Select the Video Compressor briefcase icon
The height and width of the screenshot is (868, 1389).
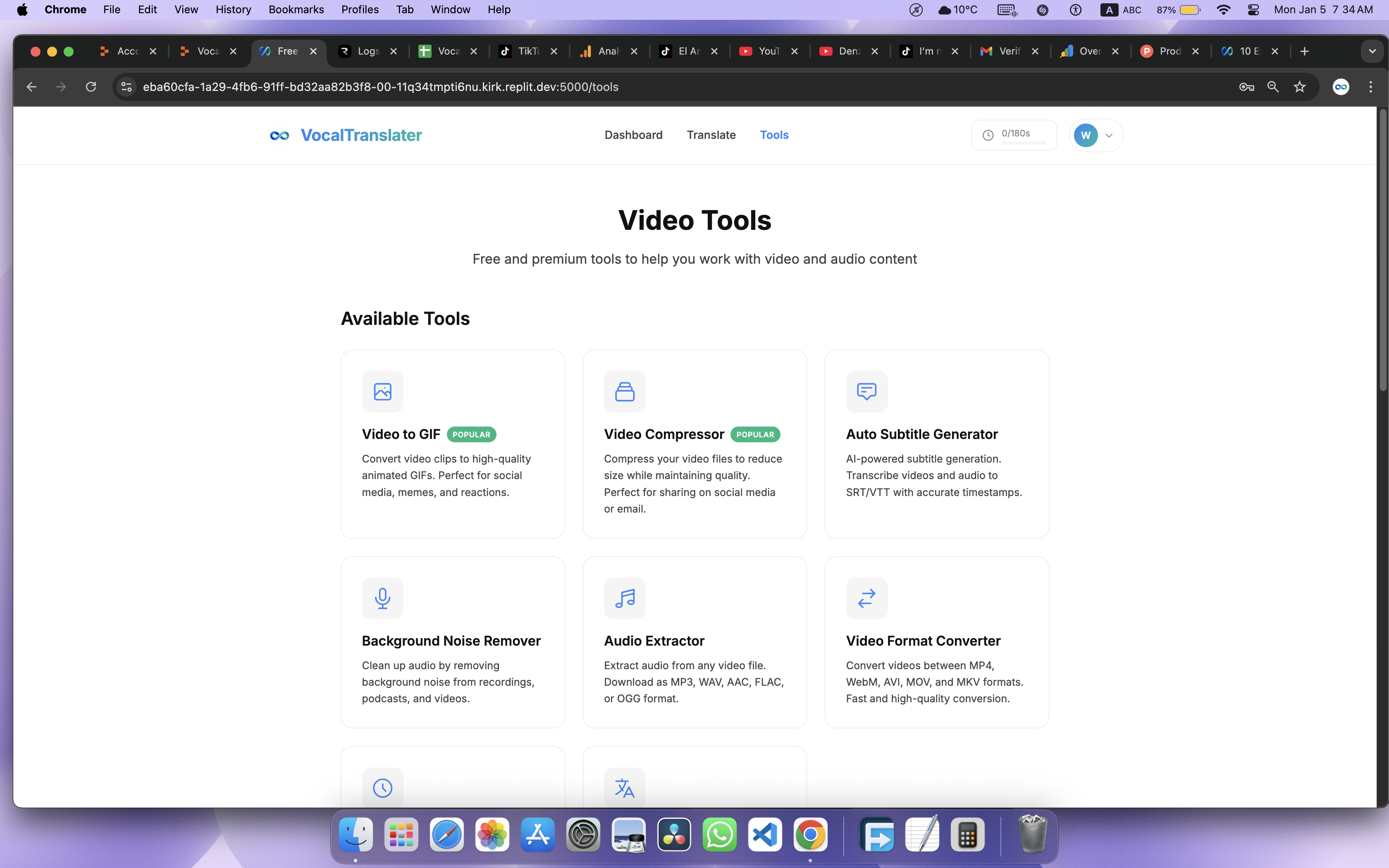point(624,391)
